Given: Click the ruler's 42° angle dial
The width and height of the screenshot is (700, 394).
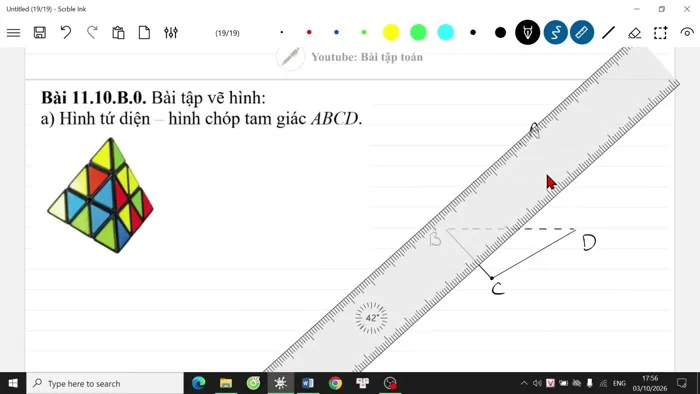Looking at the screenshot, I should click(x=371, y=318).
